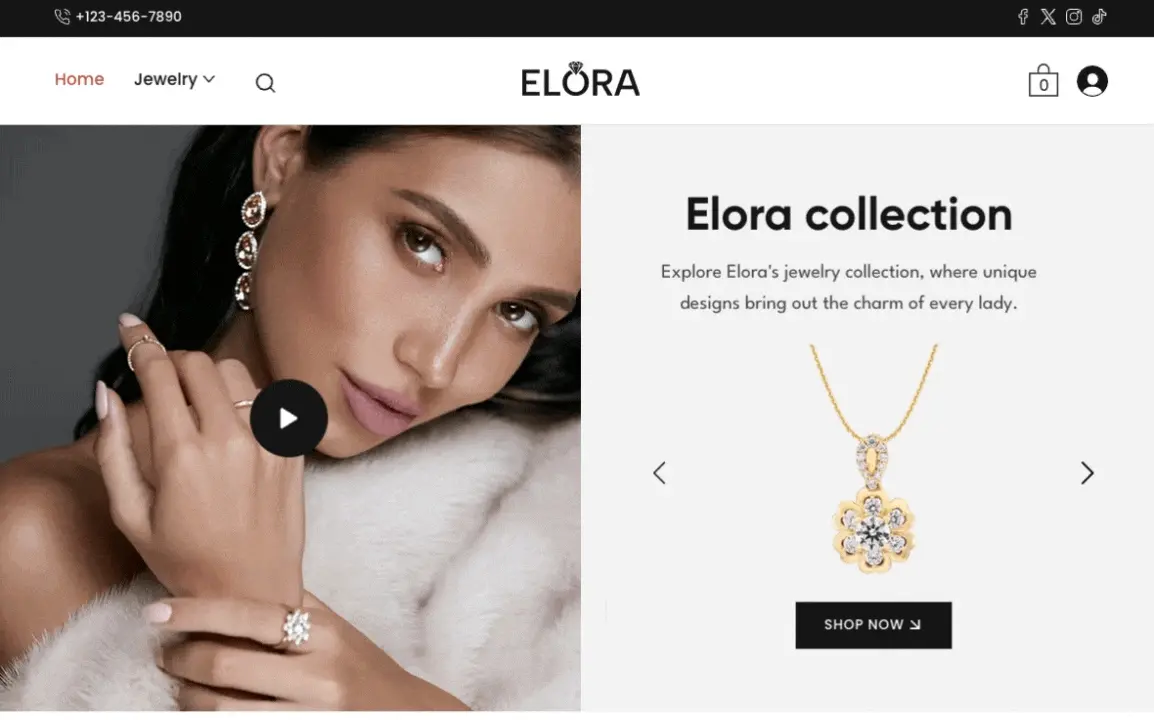Select the Home menu item
Image resolution: width=1154 pixels, height=720 pixels.
[79, 79]
